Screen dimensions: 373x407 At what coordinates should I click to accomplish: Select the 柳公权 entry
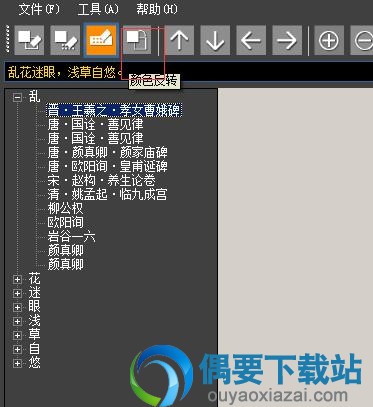point(65,208)
